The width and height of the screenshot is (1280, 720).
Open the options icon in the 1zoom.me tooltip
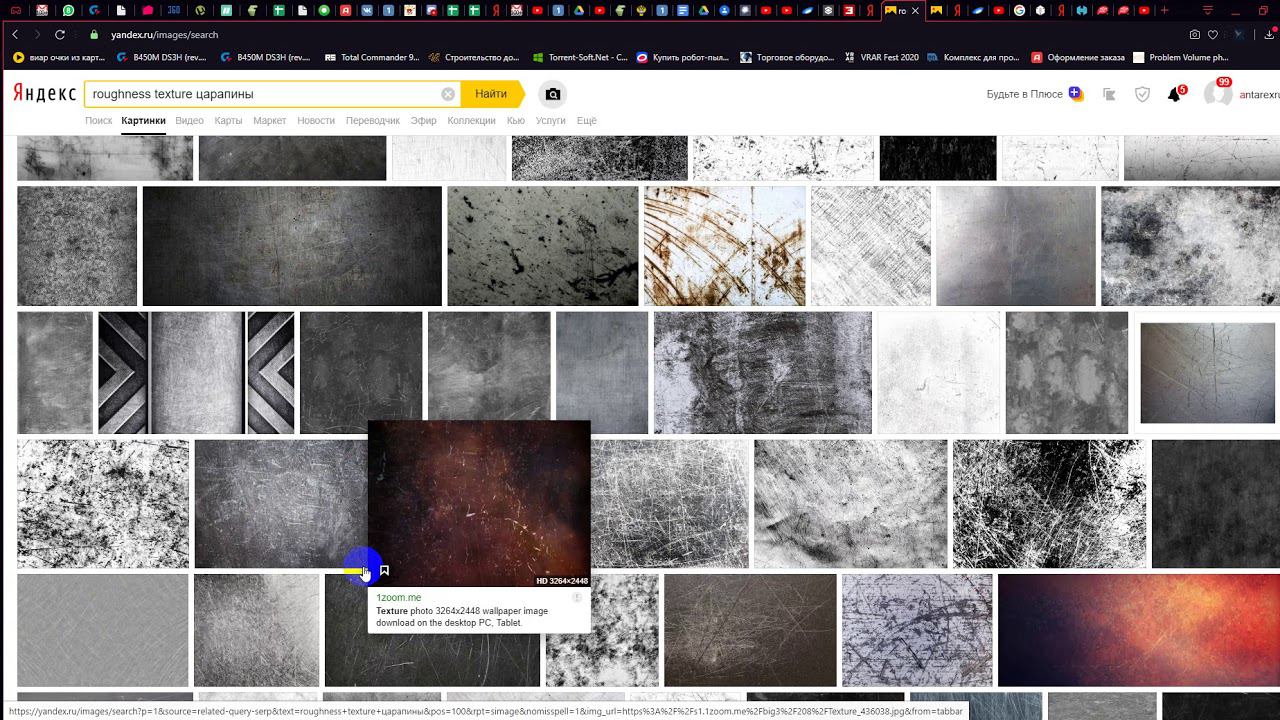pyautogui.click(x=577, y=597)
